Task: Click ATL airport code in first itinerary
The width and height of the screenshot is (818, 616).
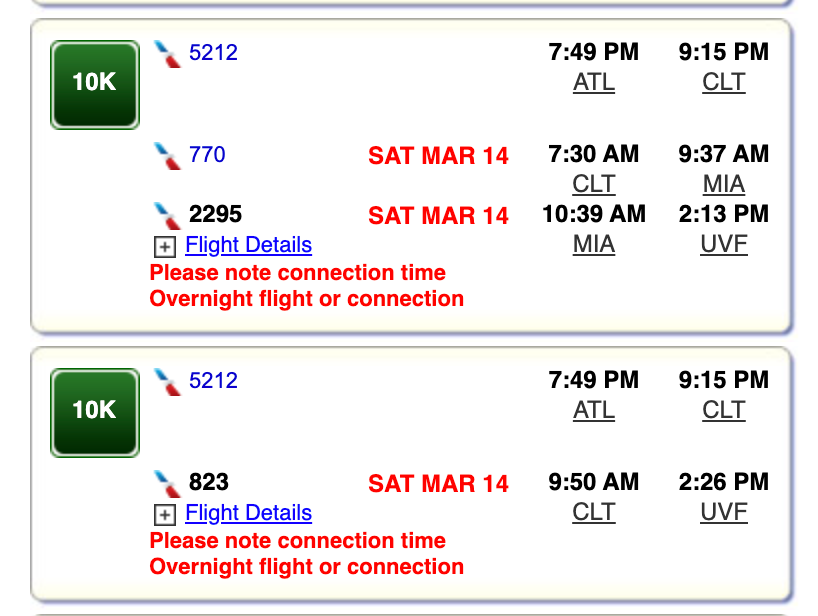Action: [x=593, y=82]
